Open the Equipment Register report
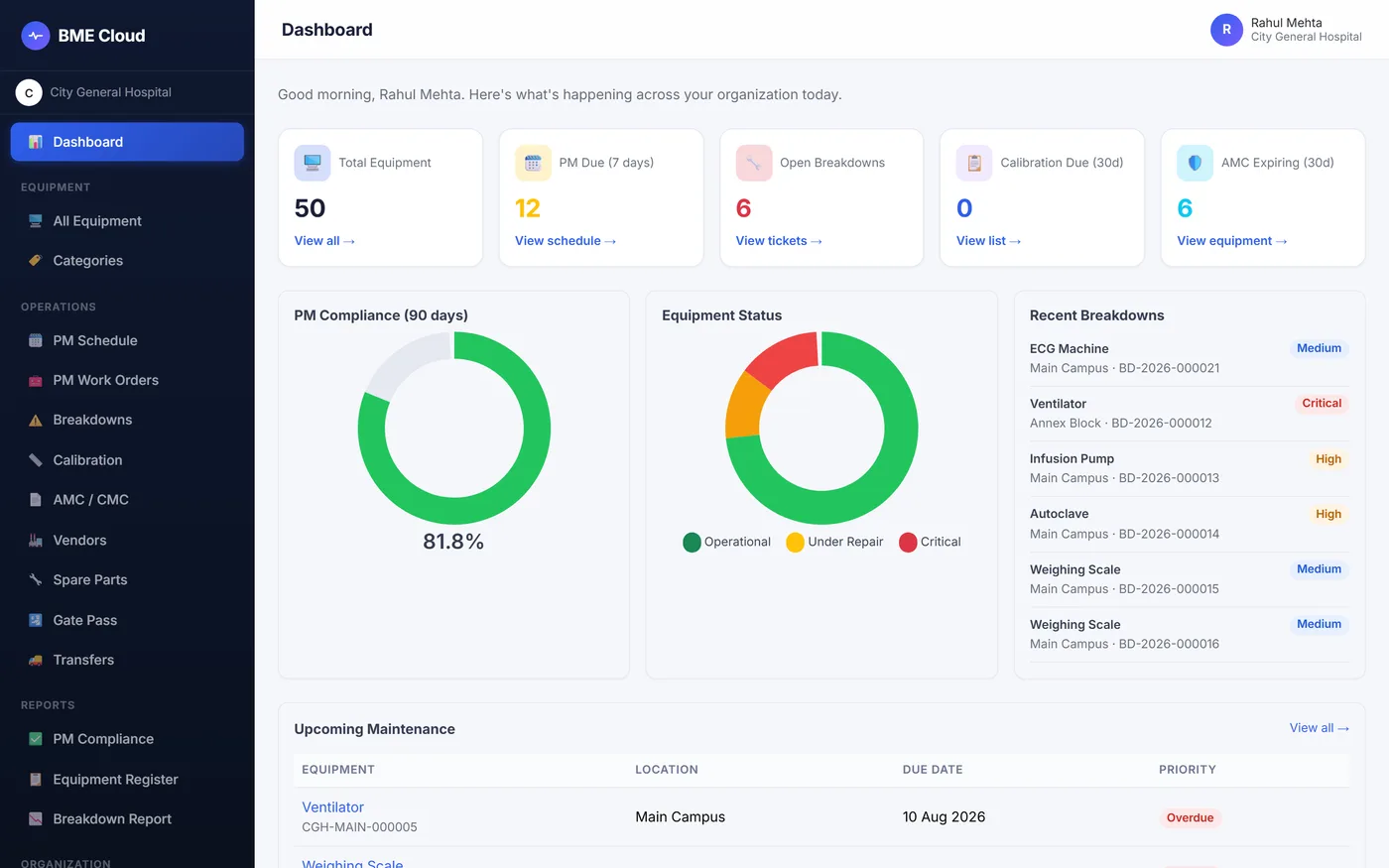Screen dimensions: 1389x868 pyautogui.click(x=127, y=780)
